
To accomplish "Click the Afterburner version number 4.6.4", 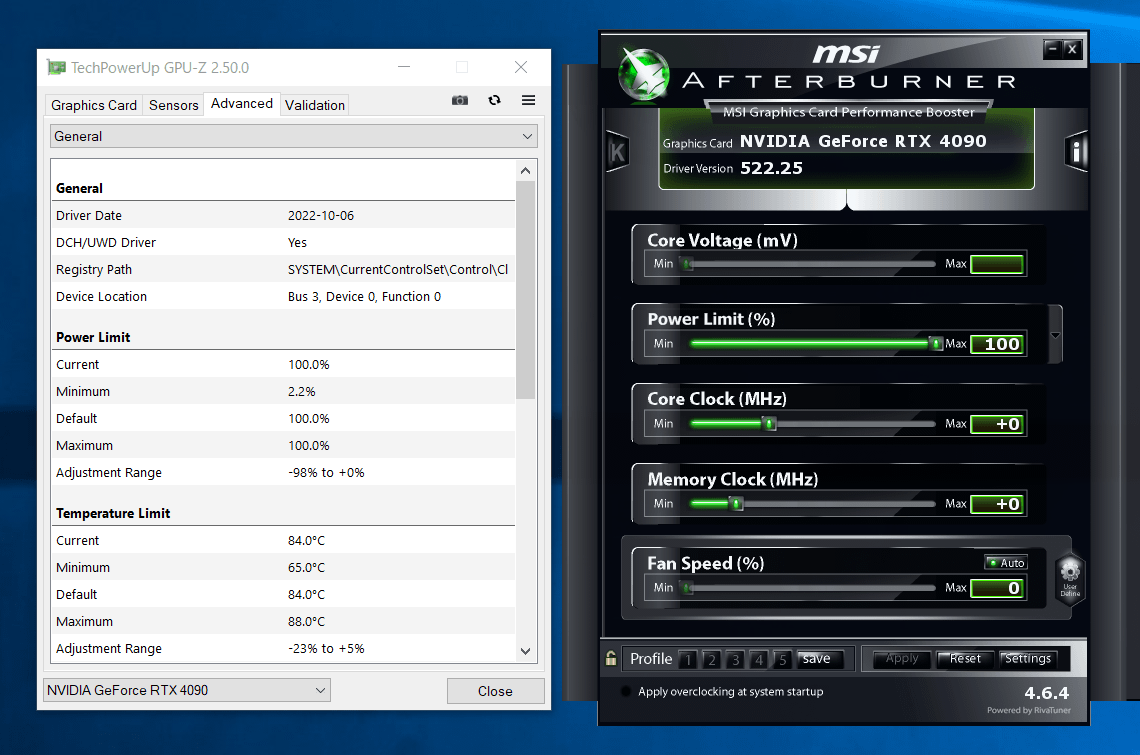I will pos(1046,693).
